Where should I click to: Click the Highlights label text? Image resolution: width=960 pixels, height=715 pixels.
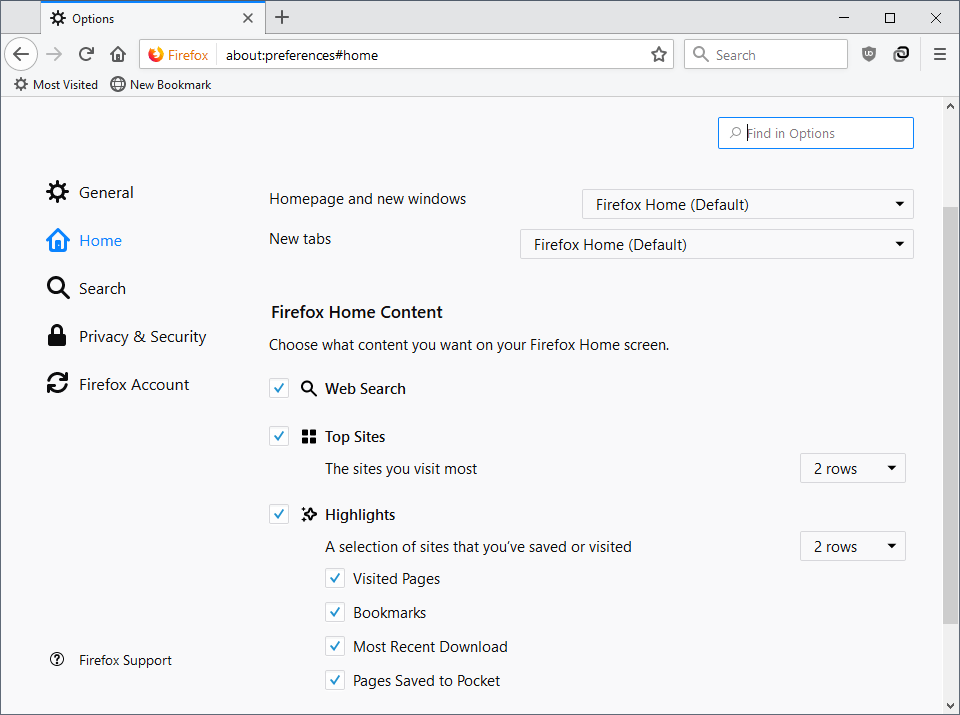360,515
